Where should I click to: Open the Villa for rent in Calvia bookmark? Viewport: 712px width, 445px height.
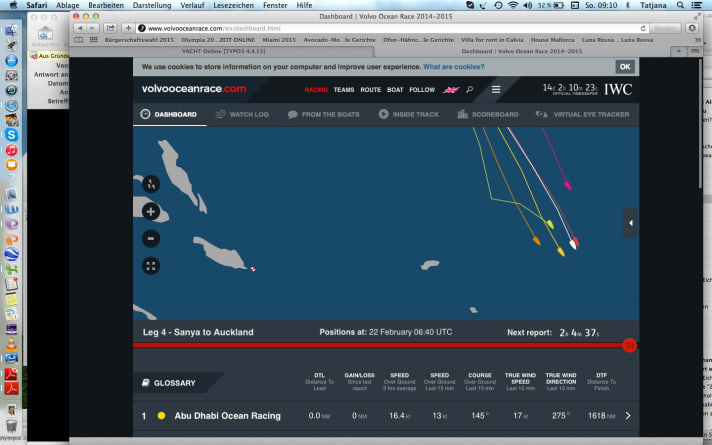point(492,40)
